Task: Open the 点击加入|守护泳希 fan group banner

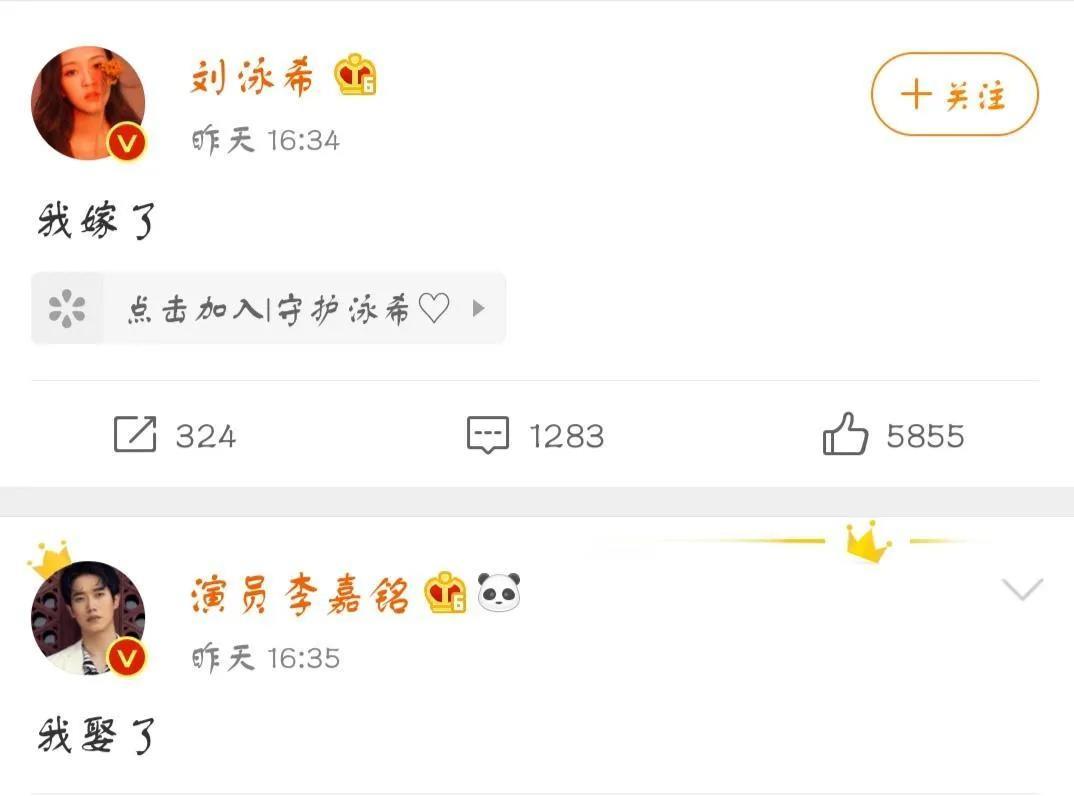Action: pyautogui.click(x=268, y=308)
